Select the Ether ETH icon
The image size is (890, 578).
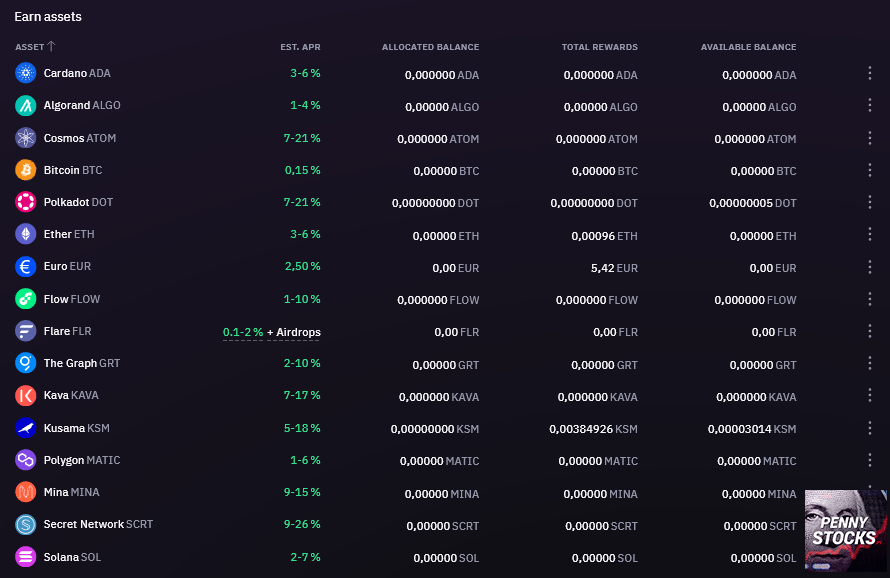(x=24, y=234)
